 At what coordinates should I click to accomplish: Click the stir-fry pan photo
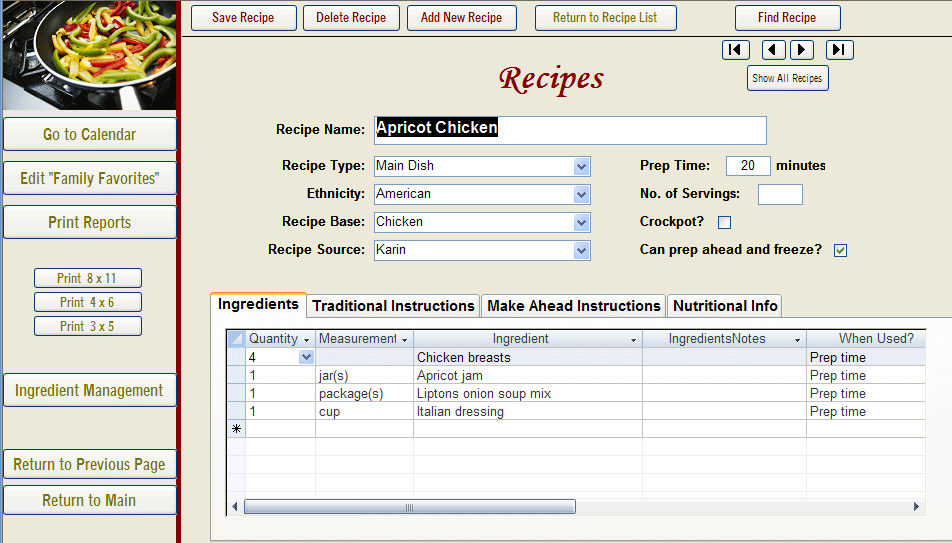[x=89, y=55]
